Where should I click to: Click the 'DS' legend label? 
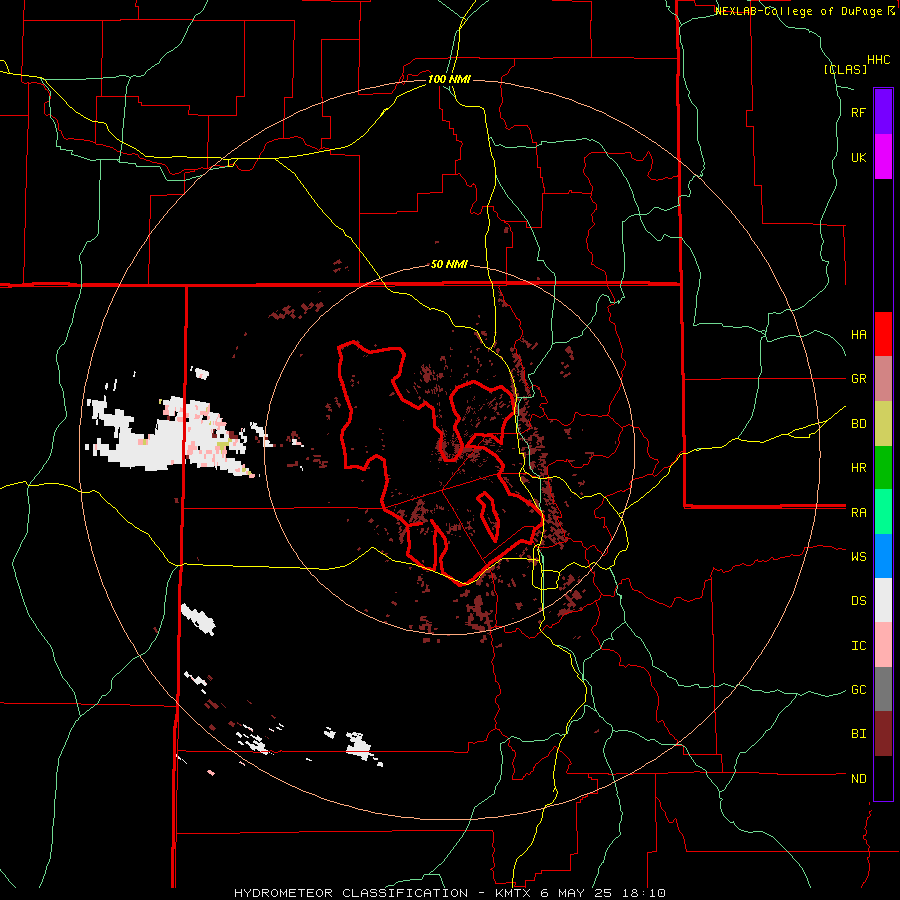coord(858,601)
